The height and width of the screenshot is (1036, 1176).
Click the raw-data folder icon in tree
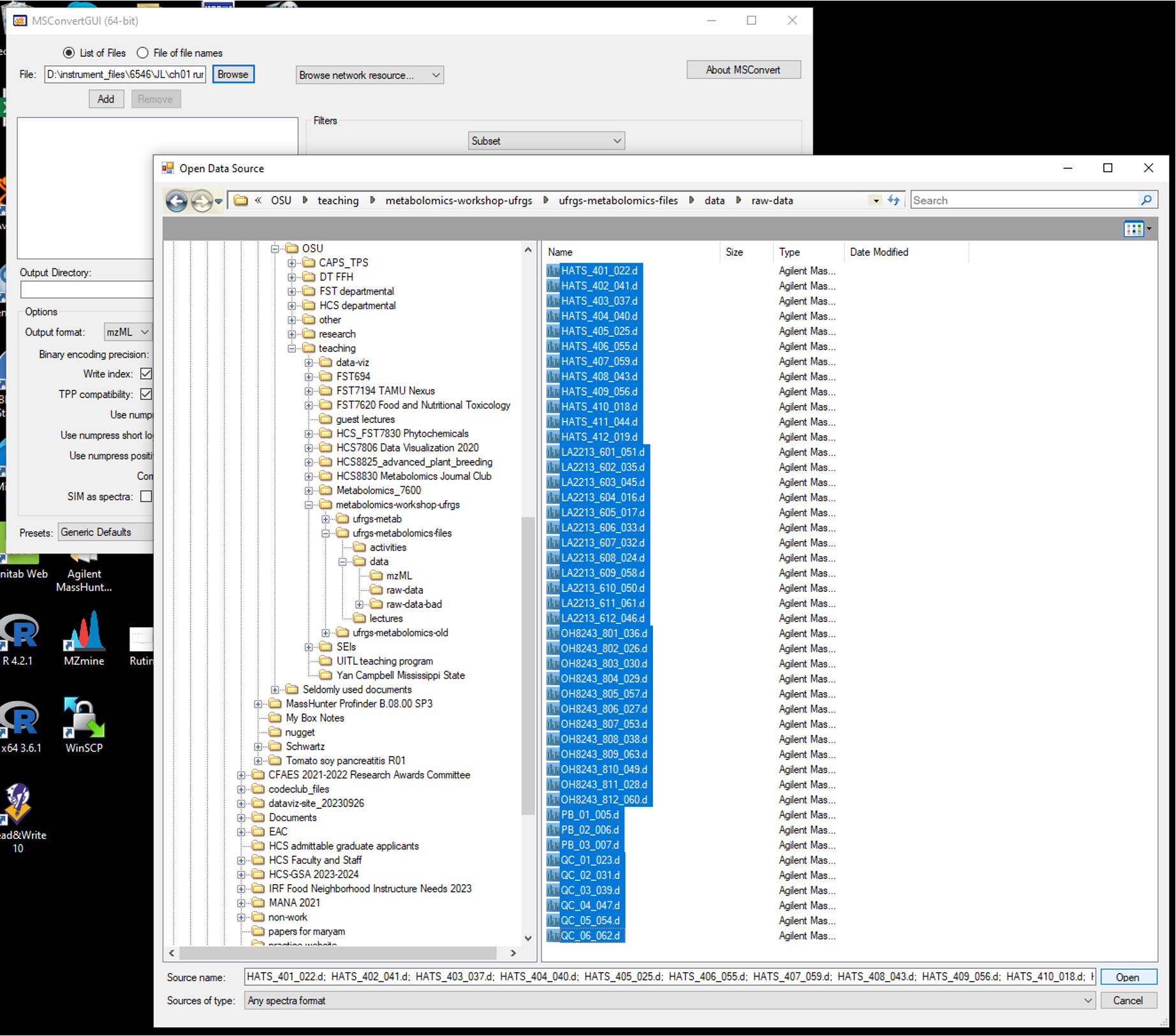[x=376, y=590]
